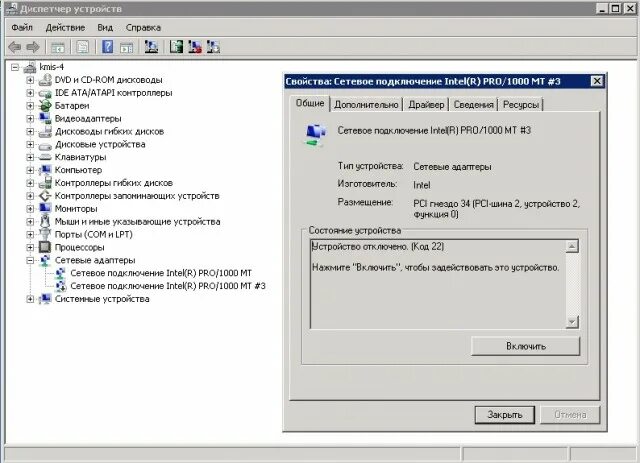Click the Device Manager title bar icon

coord(11,9)
